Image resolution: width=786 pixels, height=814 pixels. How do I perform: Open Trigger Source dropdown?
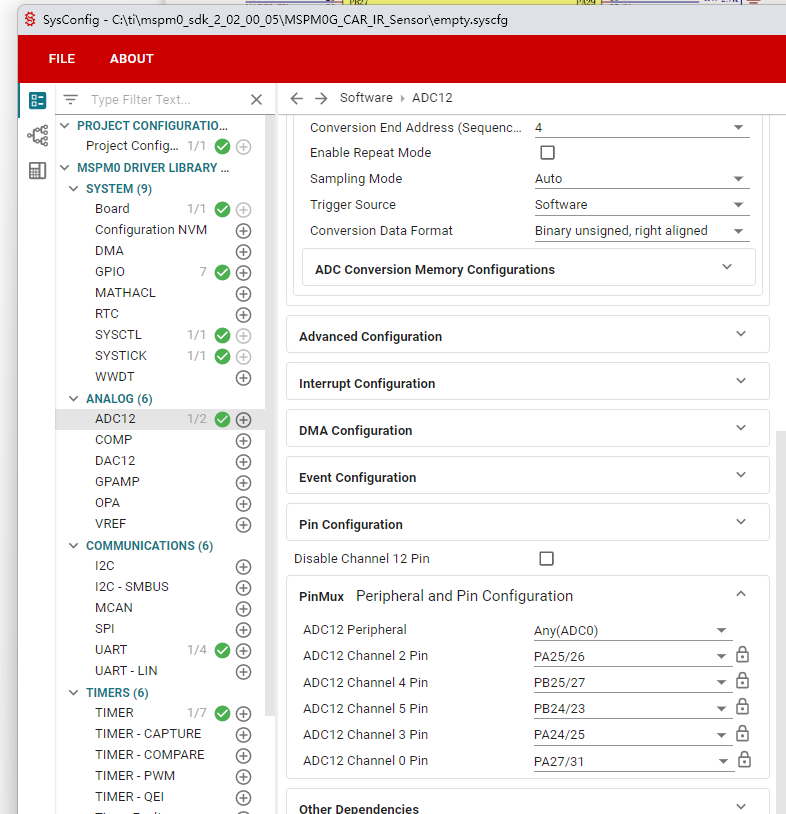(x=642, y=205)
